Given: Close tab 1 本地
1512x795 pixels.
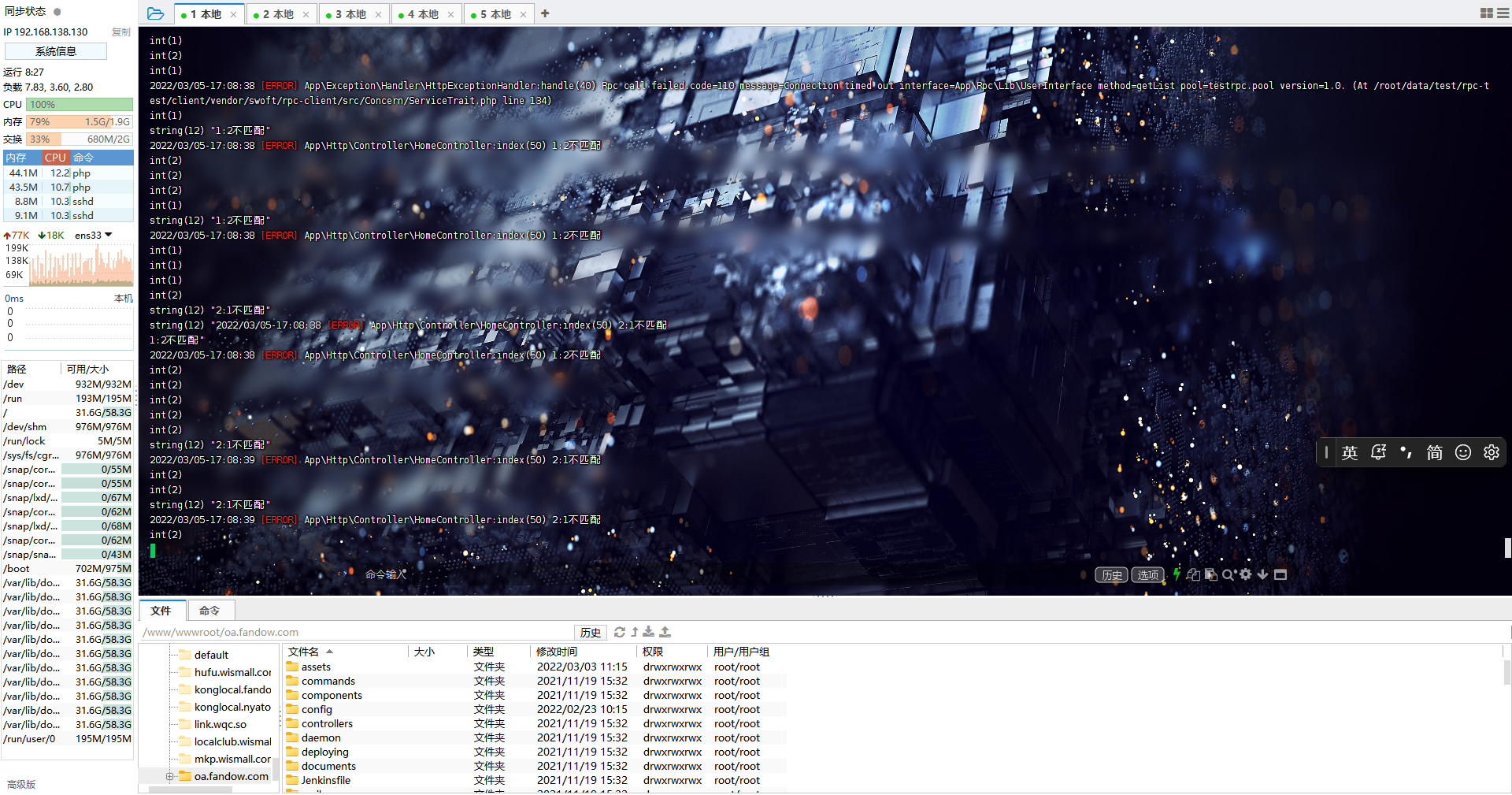Looking at the screenshot, I should click(233, 14).
